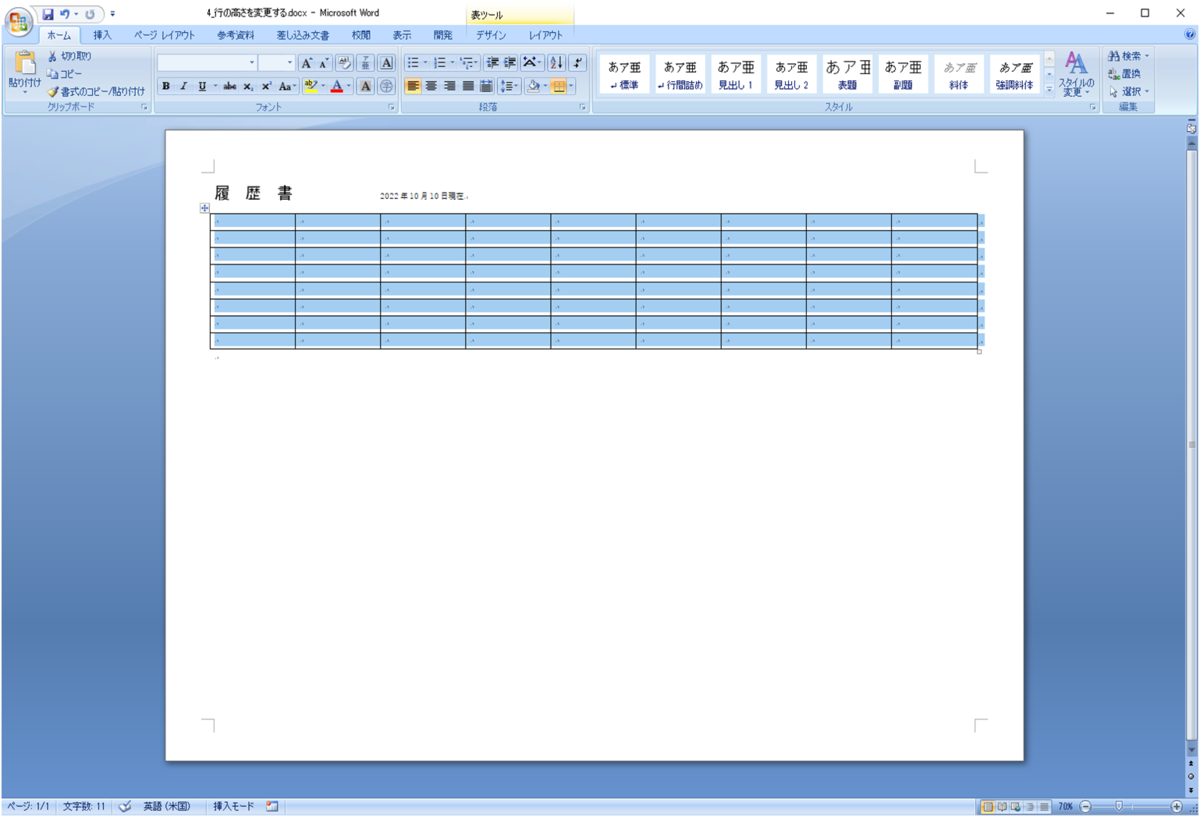Toggle align right paragraph alignment
The height and width of the screenshot is (817, 1200).
449,86
